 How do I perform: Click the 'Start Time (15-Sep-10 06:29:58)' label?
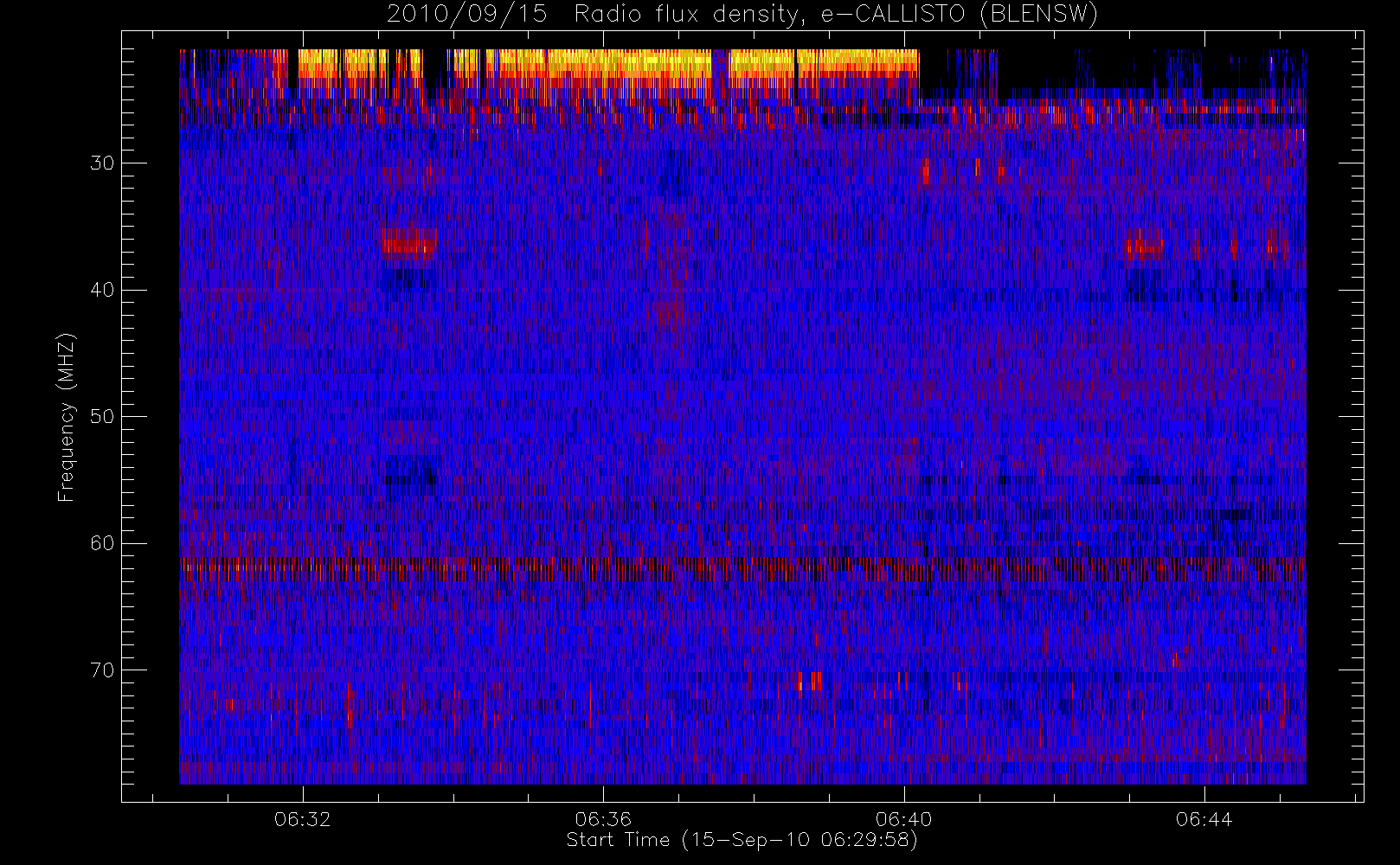tap(742, 840)
